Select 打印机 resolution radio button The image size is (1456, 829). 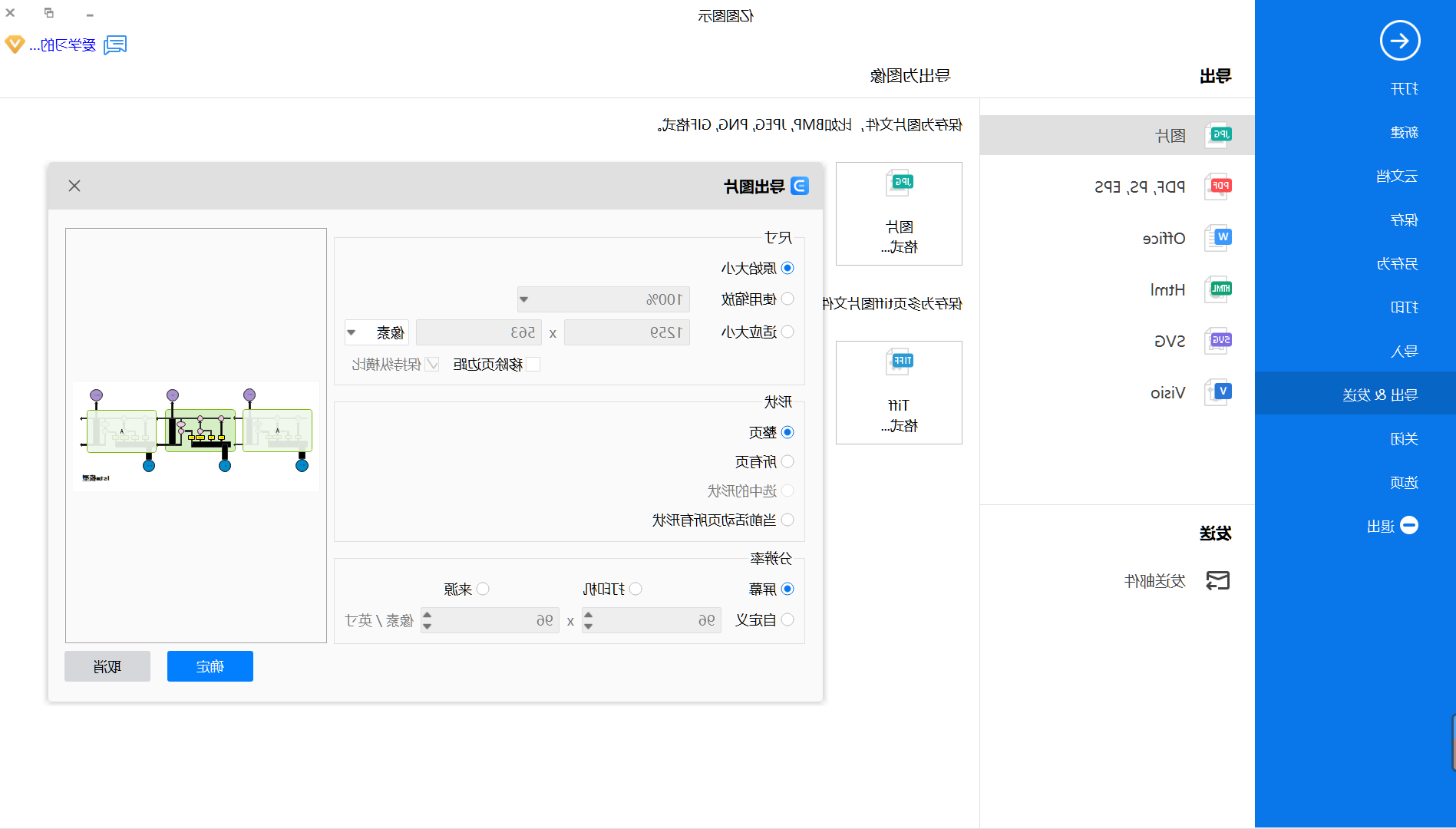click(636, 589)
